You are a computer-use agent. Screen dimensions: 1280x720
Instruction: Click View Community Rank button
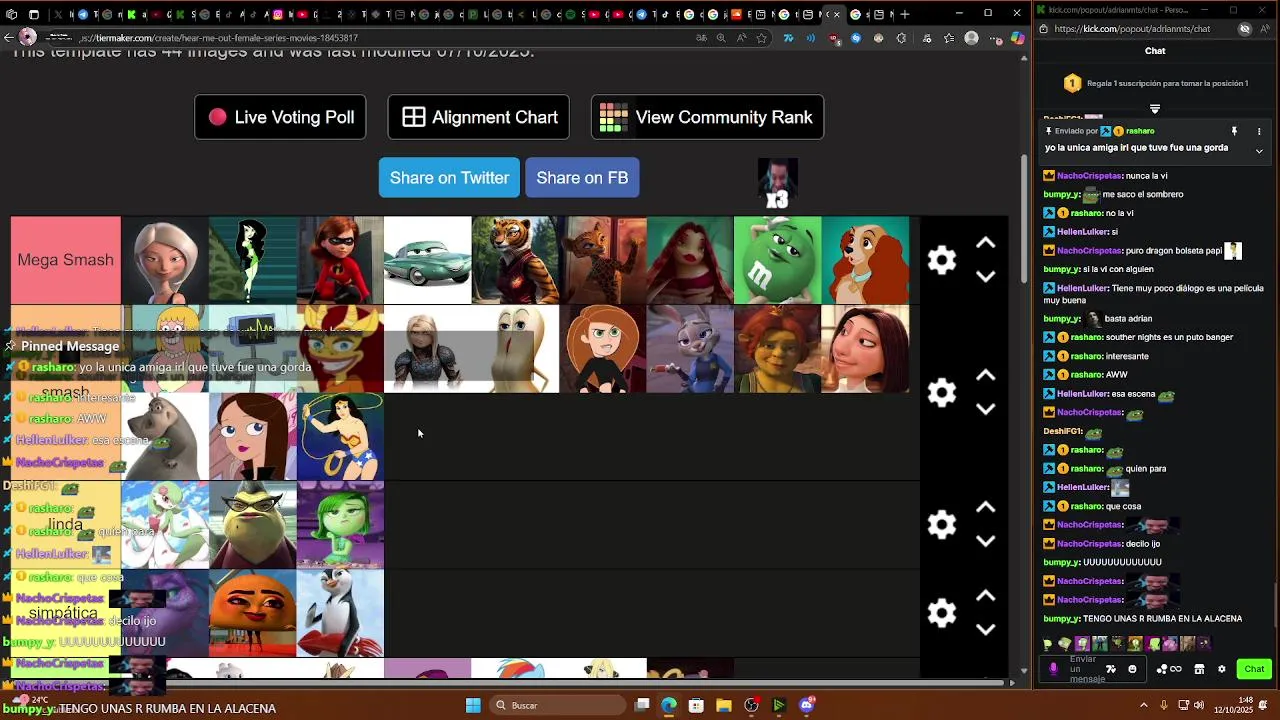click(x=707, y=117)
